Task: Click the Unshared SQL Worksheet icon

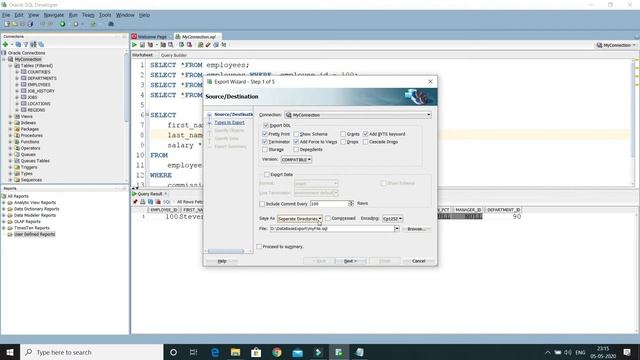Action: click(x=200, y=45)
